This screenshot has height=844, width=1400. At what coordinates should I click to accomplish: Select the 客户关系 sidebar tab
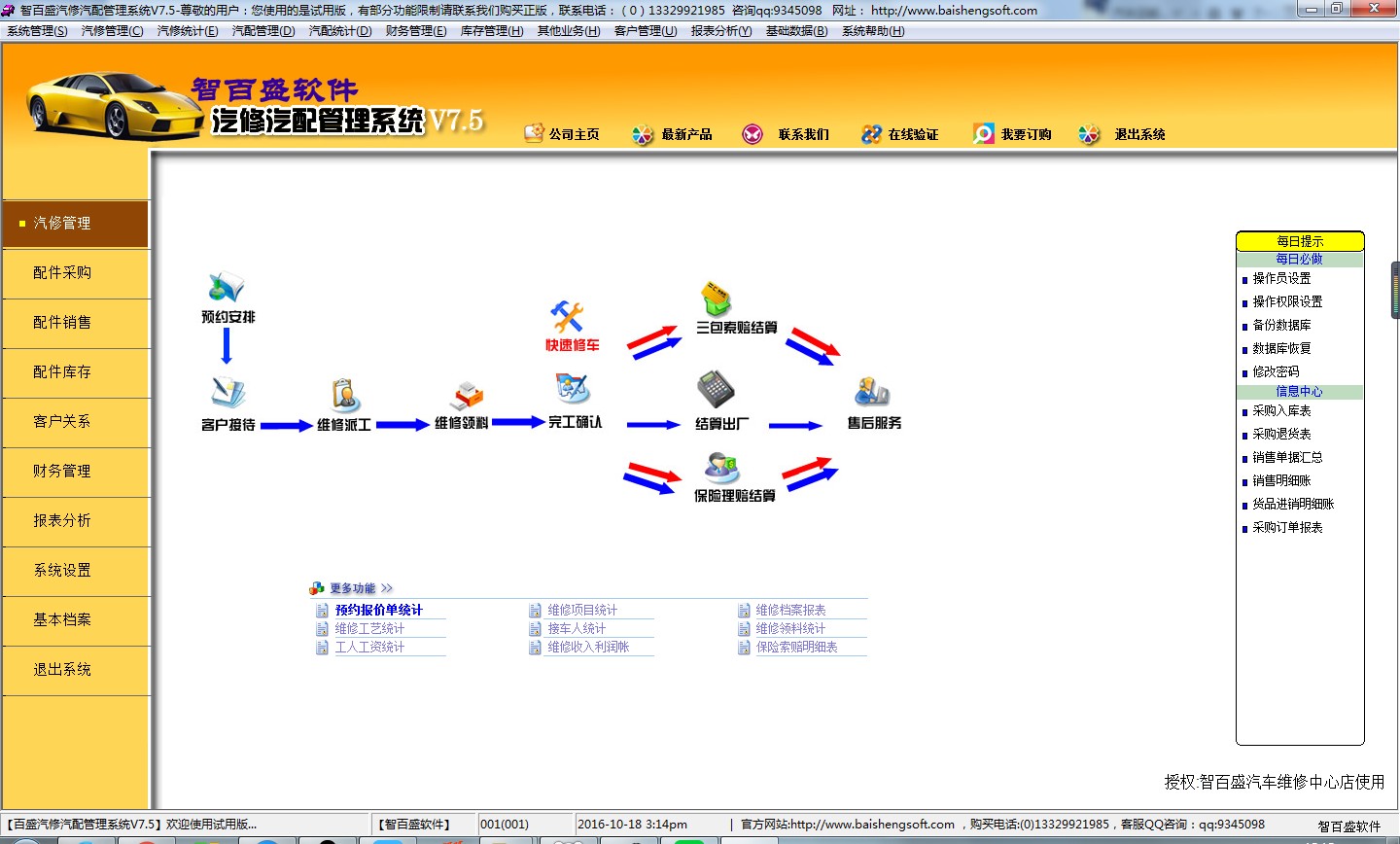pyautogui.click(x=75, y=422)
